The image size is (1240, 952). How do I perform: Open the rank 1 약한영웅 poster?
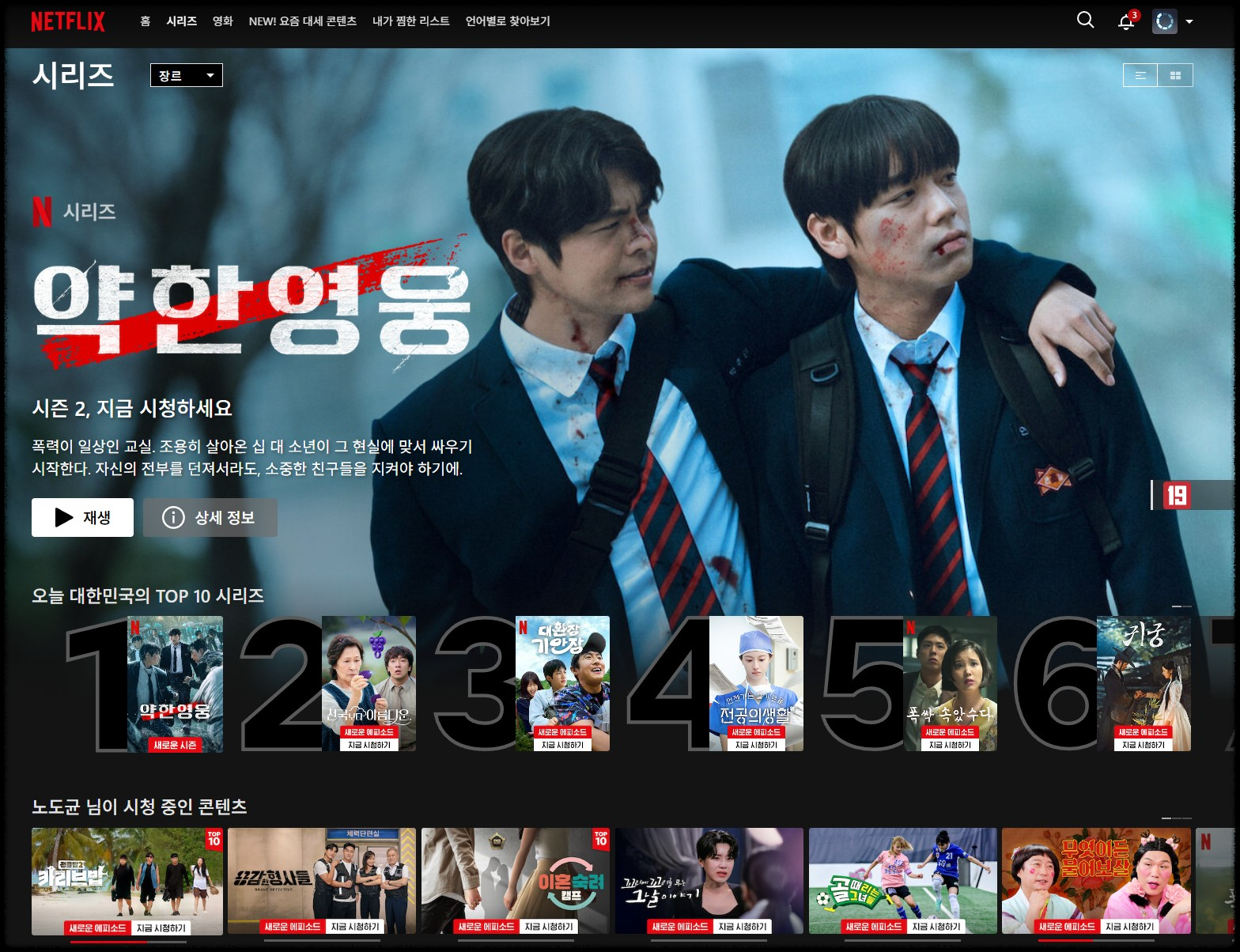[x=175, y=684]
